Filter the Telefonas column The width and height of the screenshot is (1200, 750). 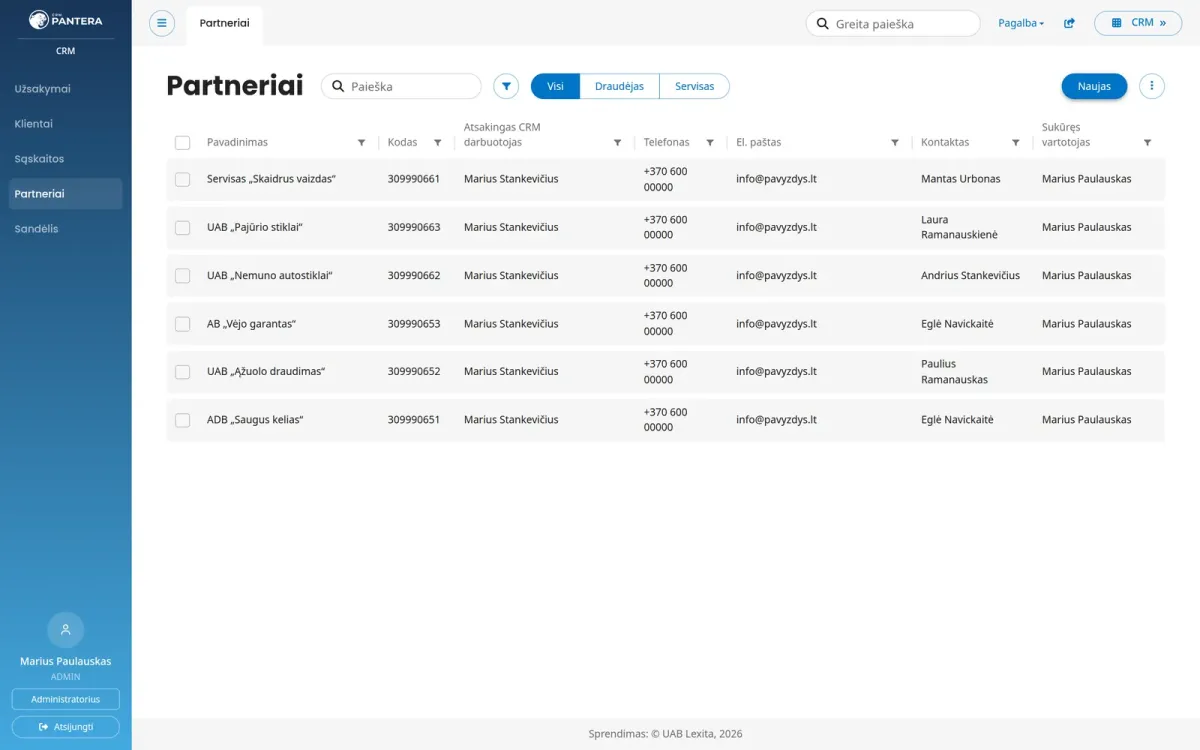tap(710, 143)
